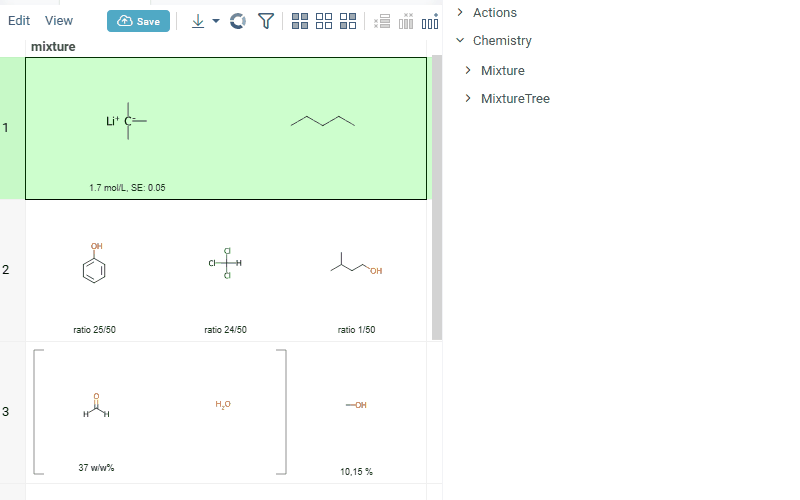Select the middle grid layout icon
Image resolution: width=800 pixels, height=500 pixels.
coord(324,21)
